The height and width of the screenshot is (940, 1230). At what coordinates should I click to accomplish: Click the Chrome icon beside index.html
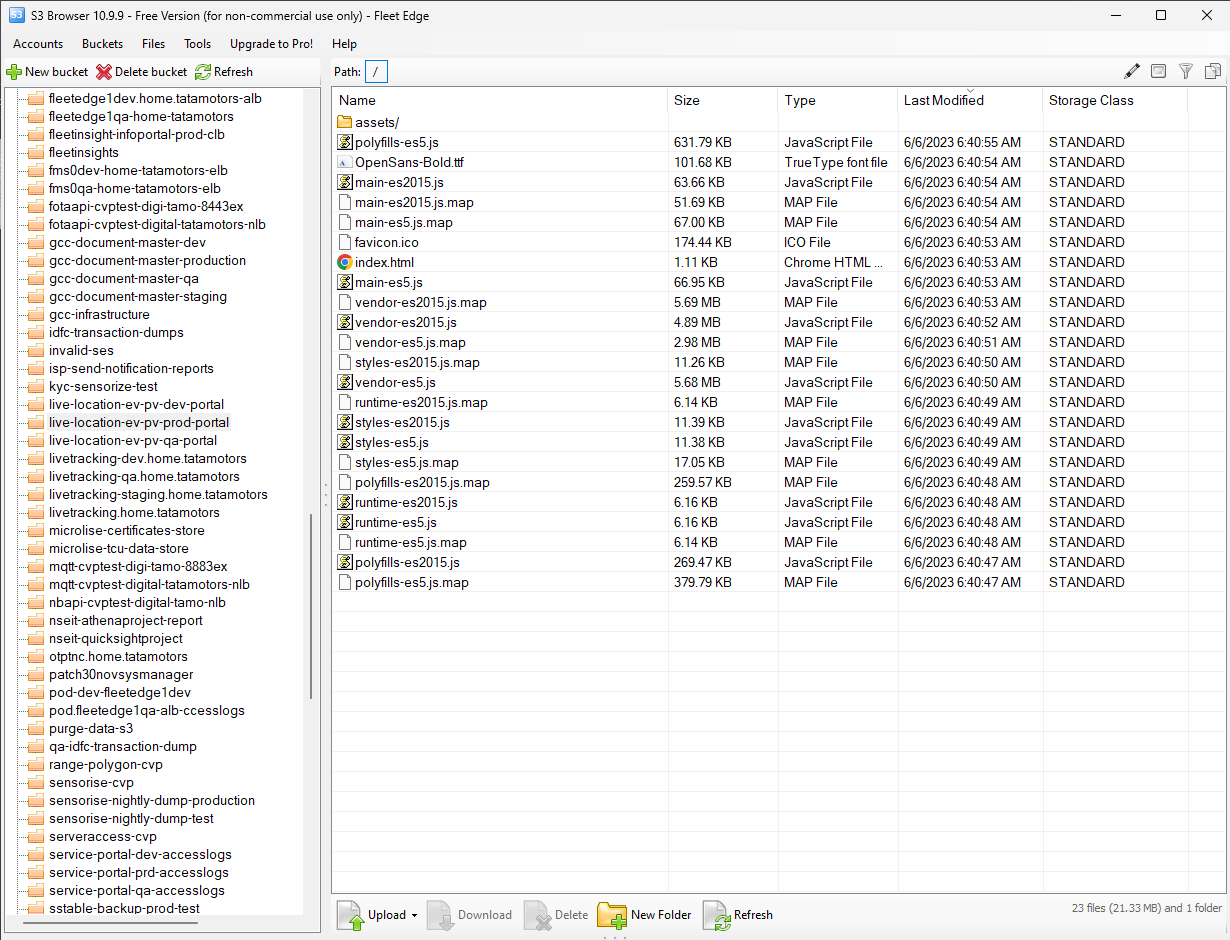345,262
